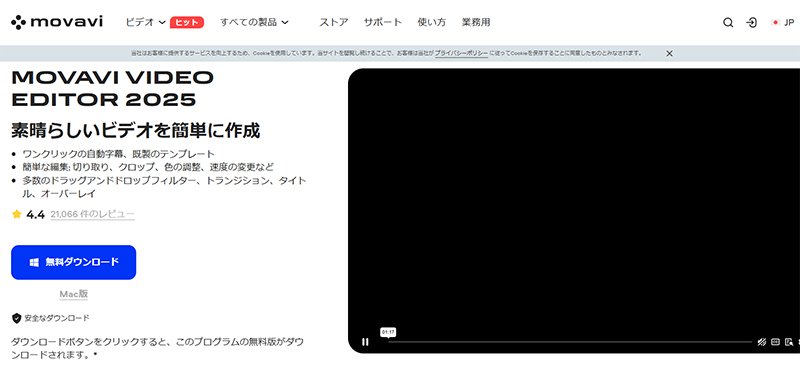Open the プライバシーポリシー link in the cookie banner

click(x=461, y=53)
